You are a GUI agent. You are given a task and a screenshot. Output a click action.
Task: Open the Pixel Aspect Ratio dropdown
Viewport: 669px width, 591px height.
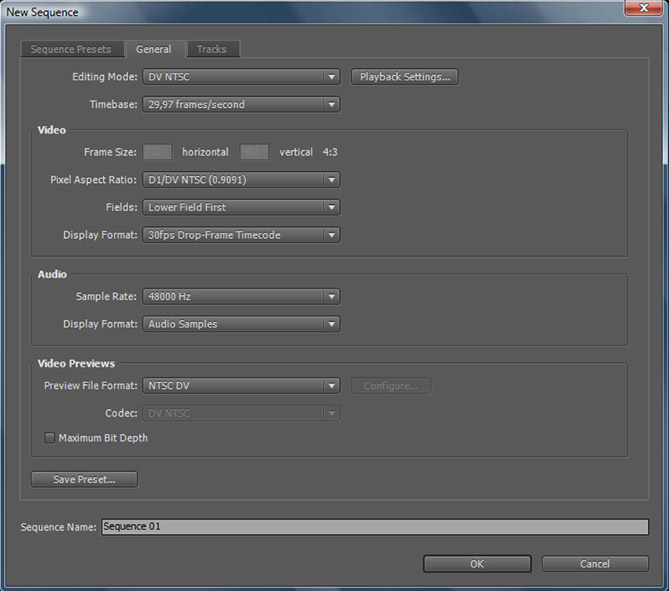(x=241, y=180)
